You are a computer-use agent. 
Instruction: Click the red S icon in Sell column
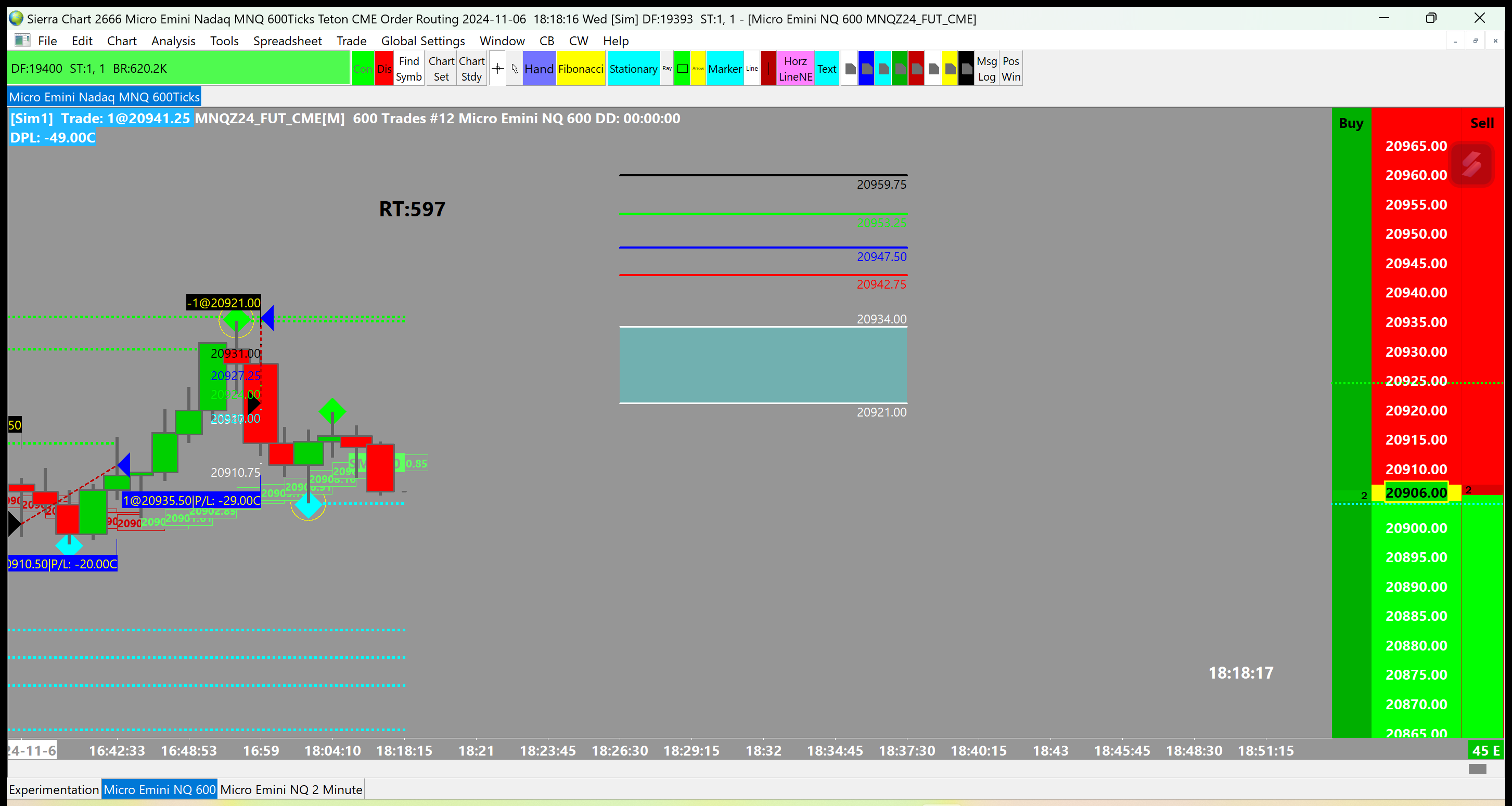[x=1471, y=164]
